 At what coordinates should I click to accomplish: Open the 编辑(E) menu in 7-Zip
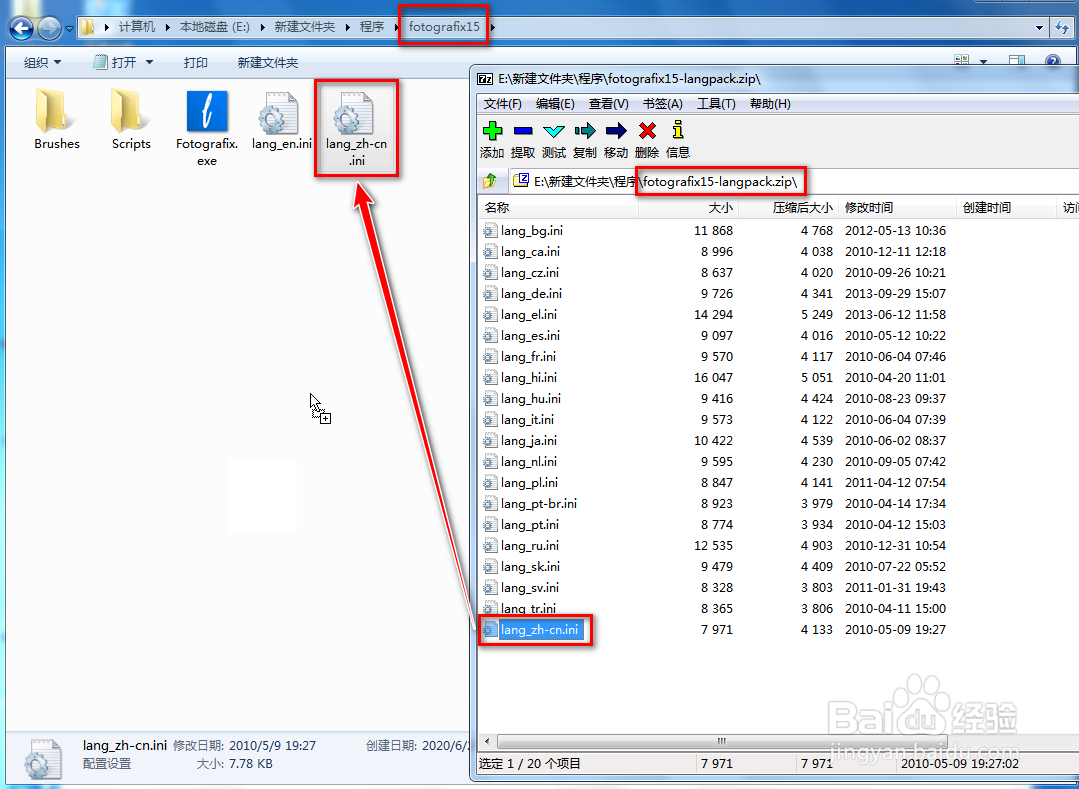[555, 104]
